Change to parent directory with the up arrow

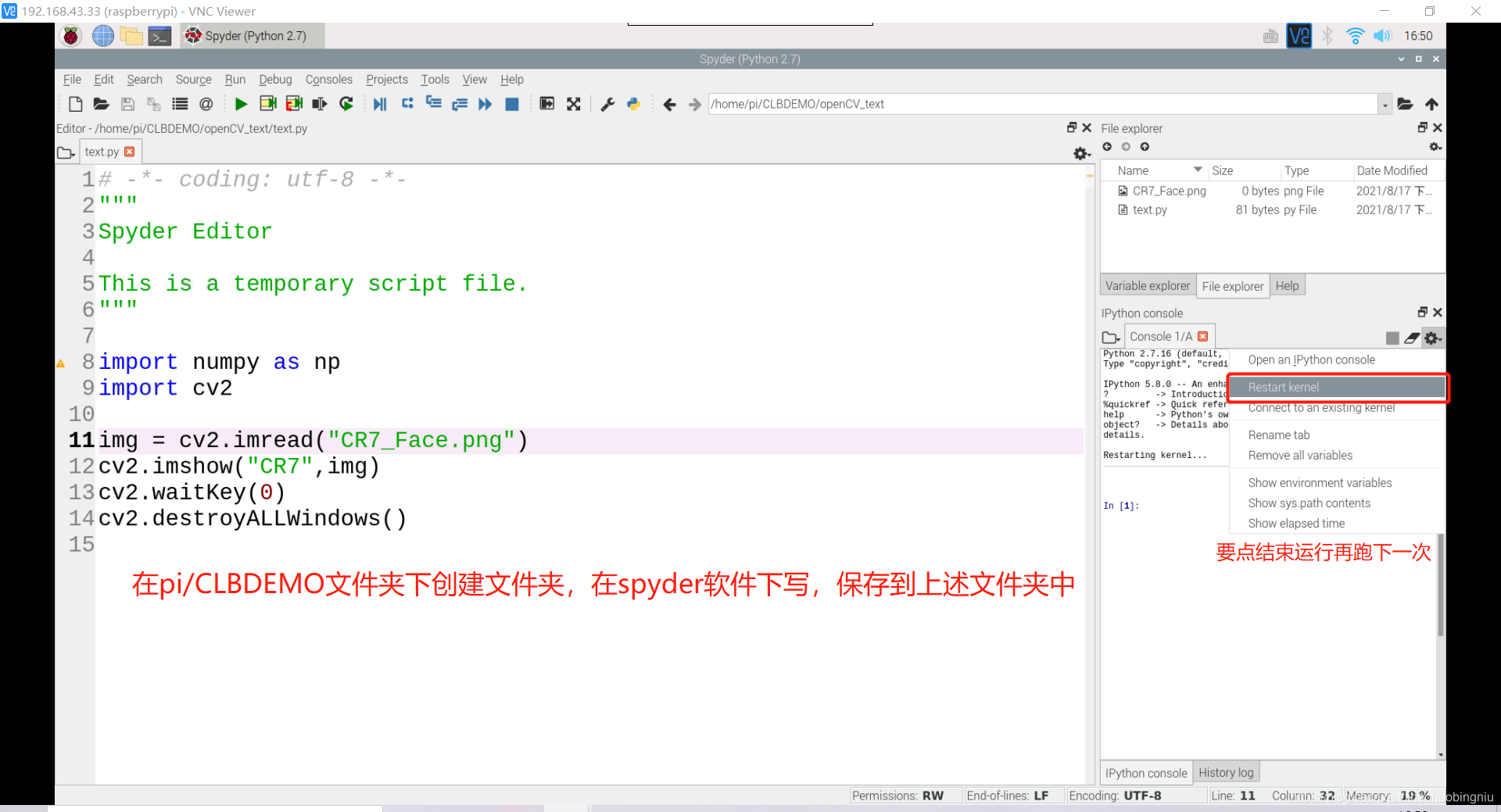1431,104
